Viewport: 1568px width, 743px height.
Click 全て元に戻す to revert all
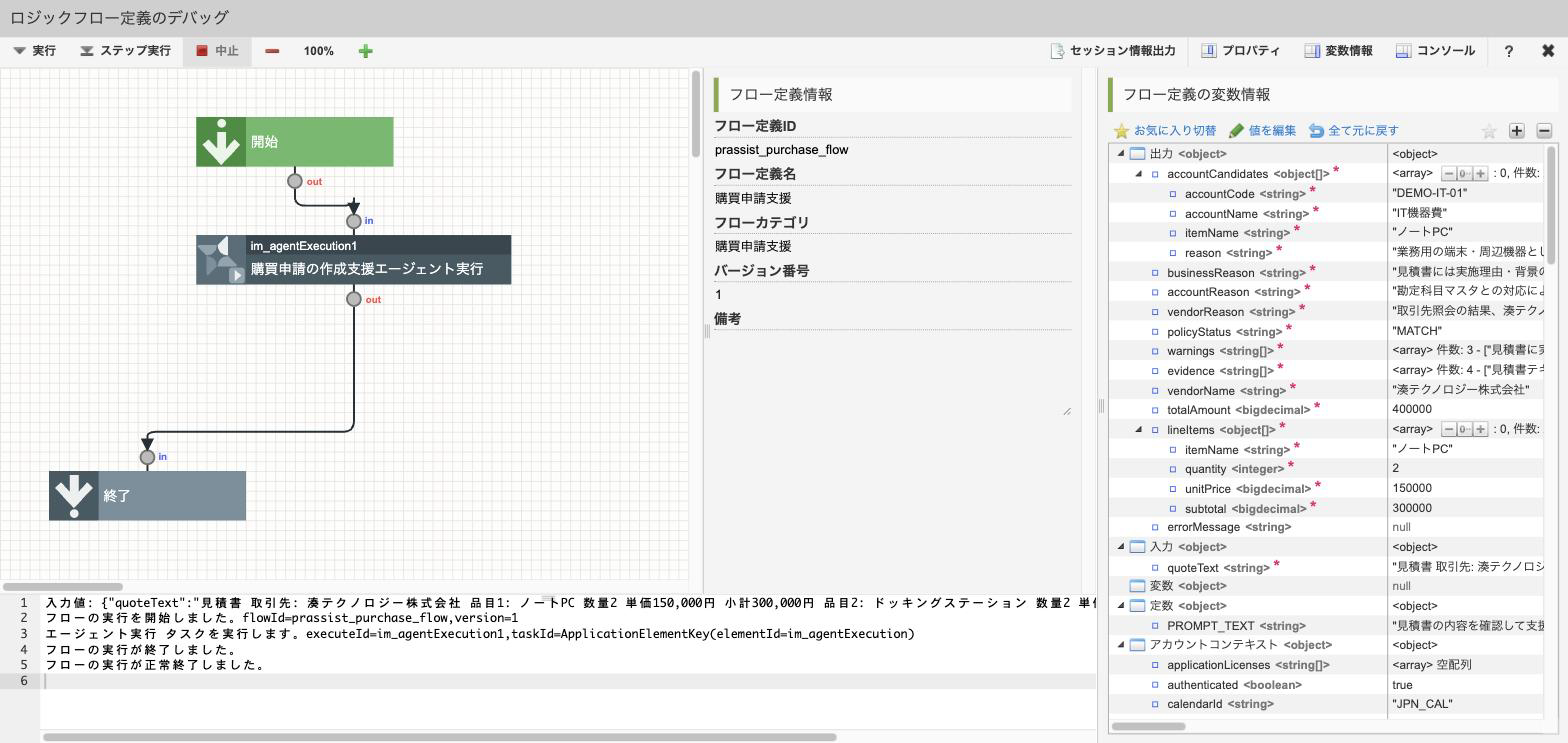(x=1354, y=131)
